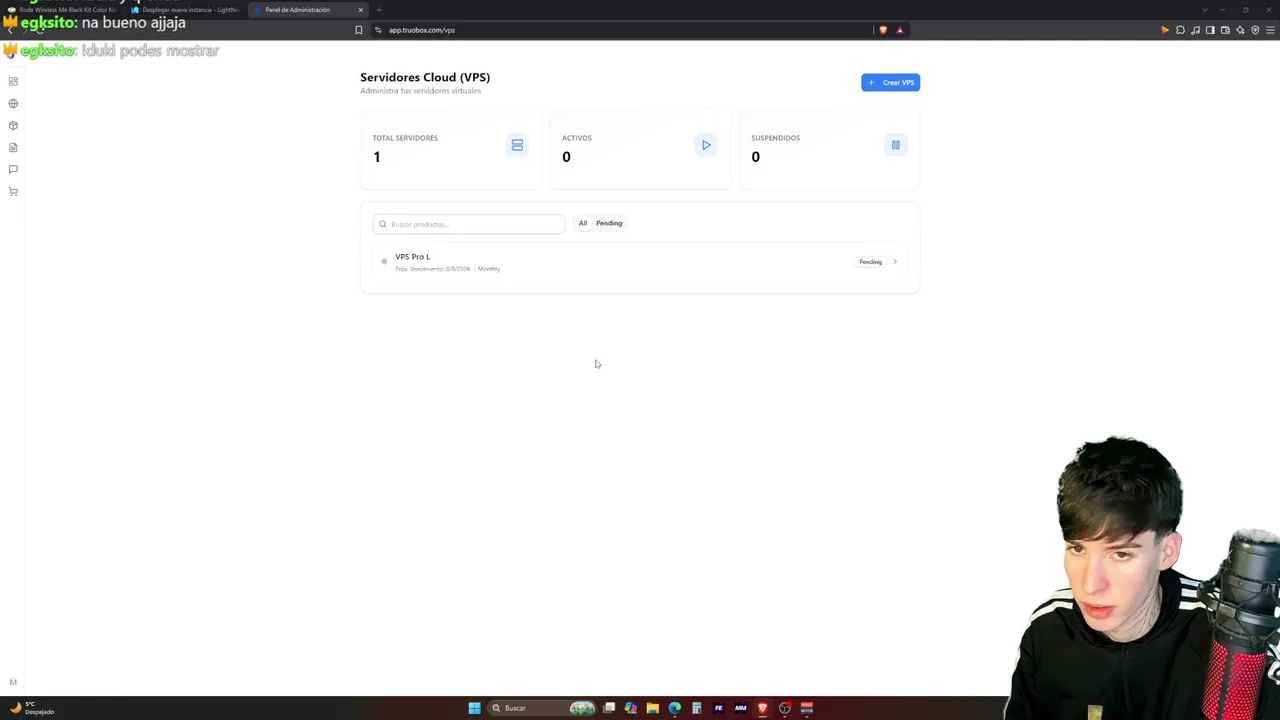Open the browser hamburger menu
Image resolution: width=1280 pixels, height=720 pixels.
click(x=1270, y=30)
